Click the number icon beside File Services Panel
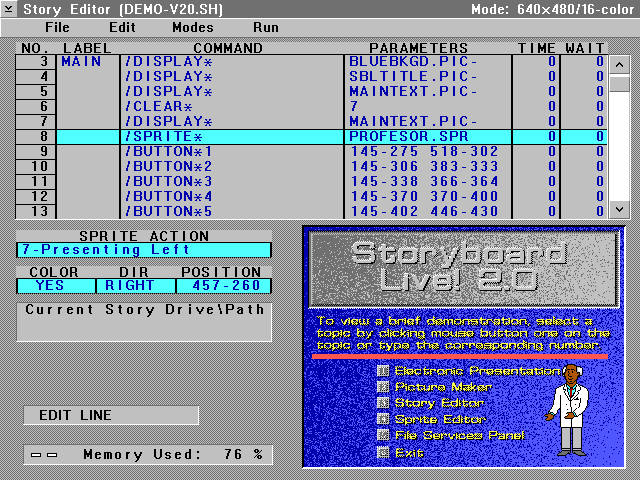 [x=383, y=435]
